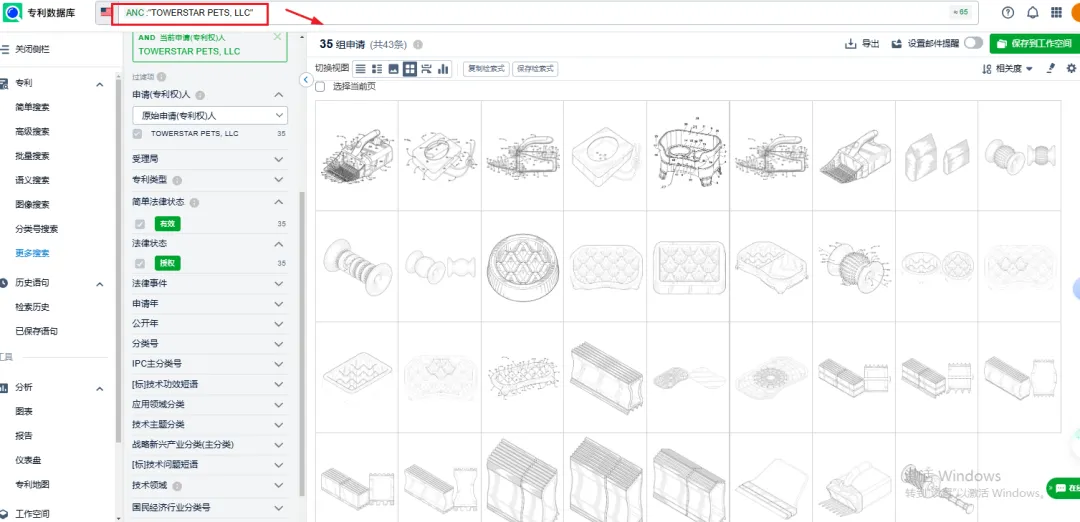This screenshot has width=1080, height=522.
Task: Click info icon next to 共43条
Action: pyautogui.click(x=417, y=45)
